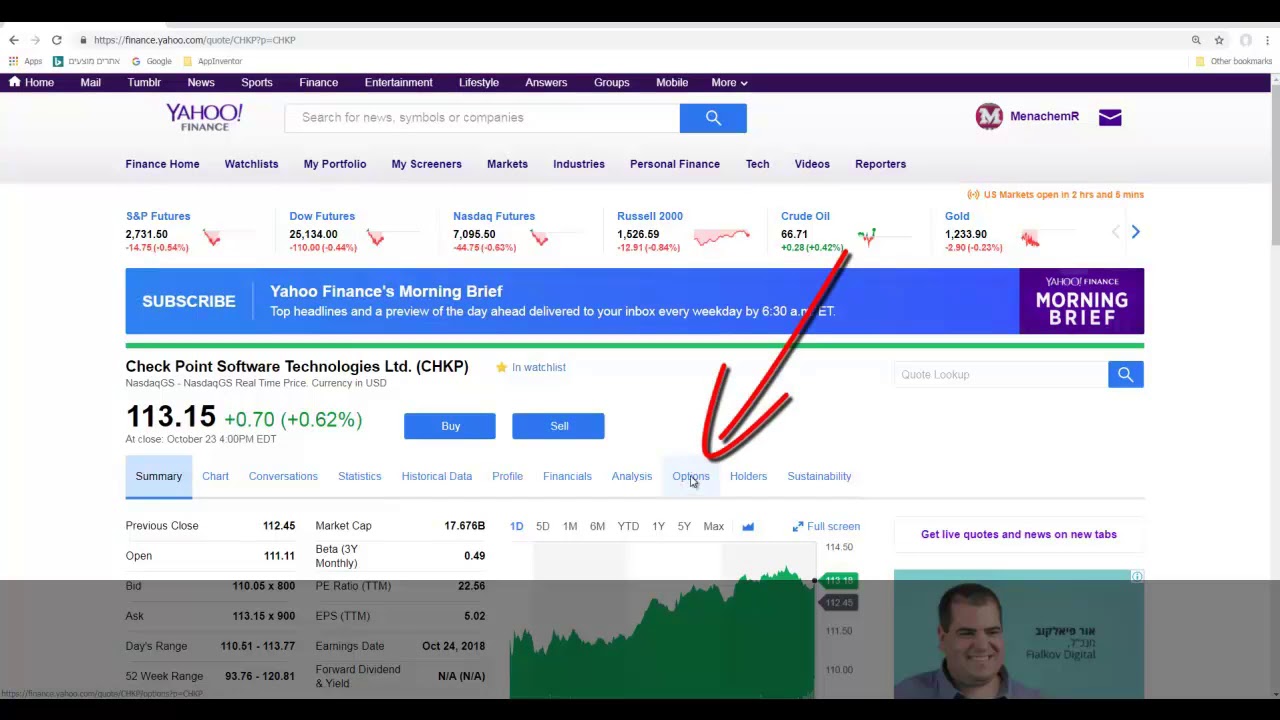Screen dimensions: 1280x720
Task: Click the S&P Futures ticker
Action: click(158, 216)
